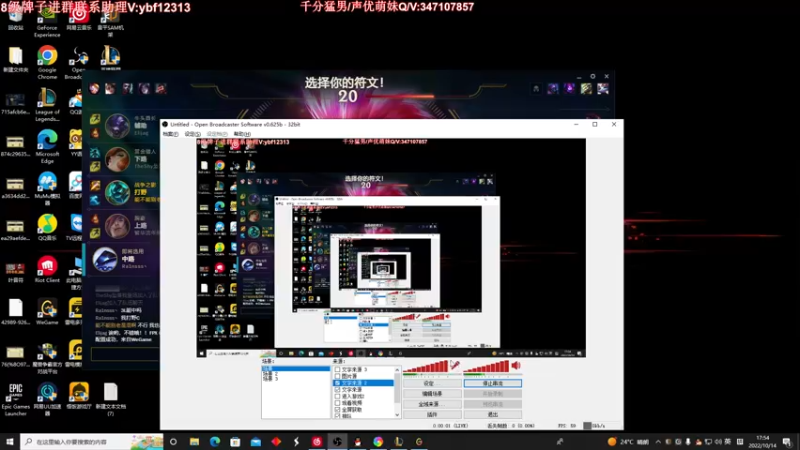Click weather widget showing 24°C
The width and height of the screenshot is (800, 450).
click(x=629, y=442)
